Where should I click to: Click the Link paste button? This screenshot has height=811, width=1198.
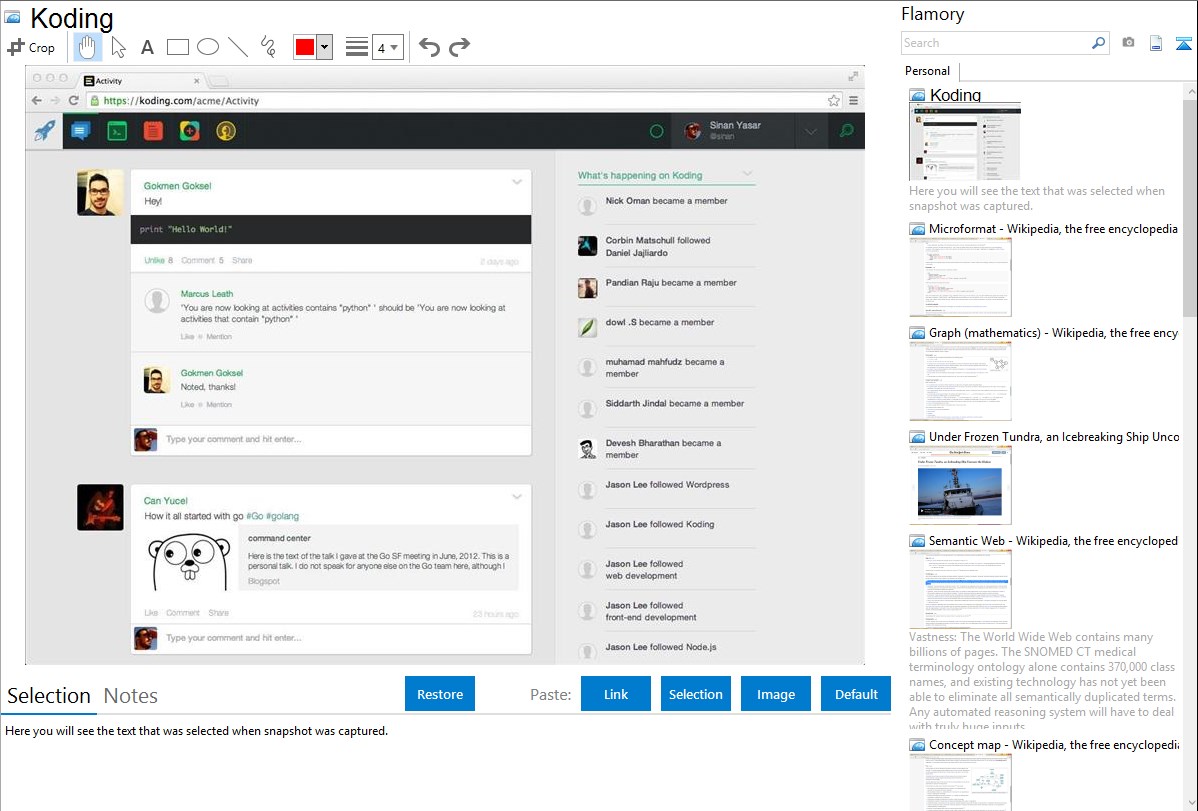point(616,694)
